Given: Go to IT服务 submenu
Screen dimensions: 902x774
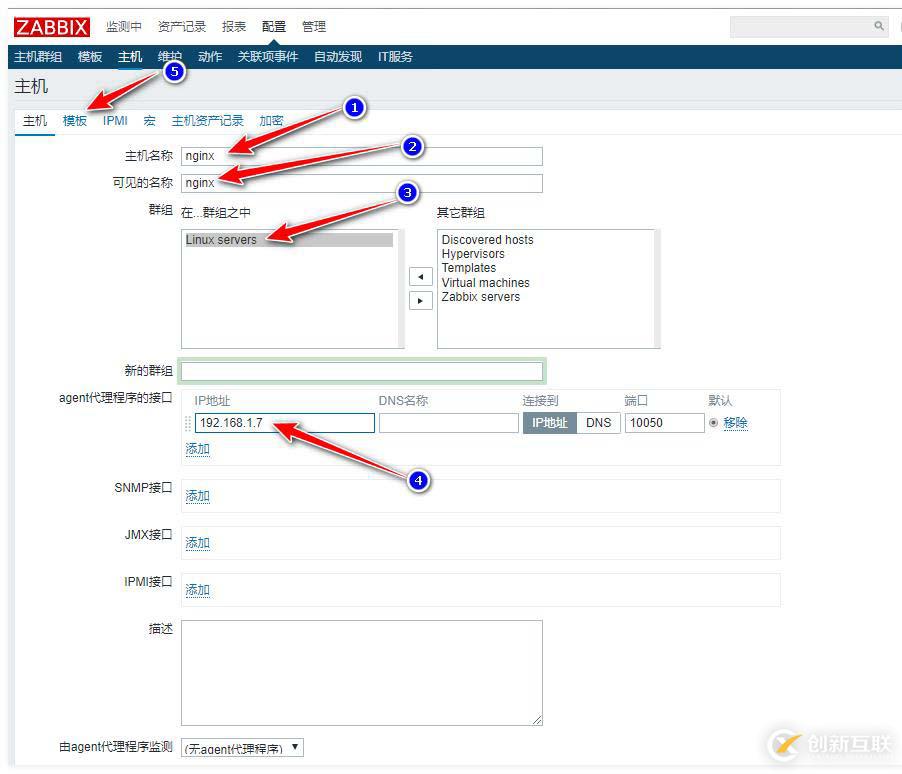Looking at the screenshot, I should (395, 56).
